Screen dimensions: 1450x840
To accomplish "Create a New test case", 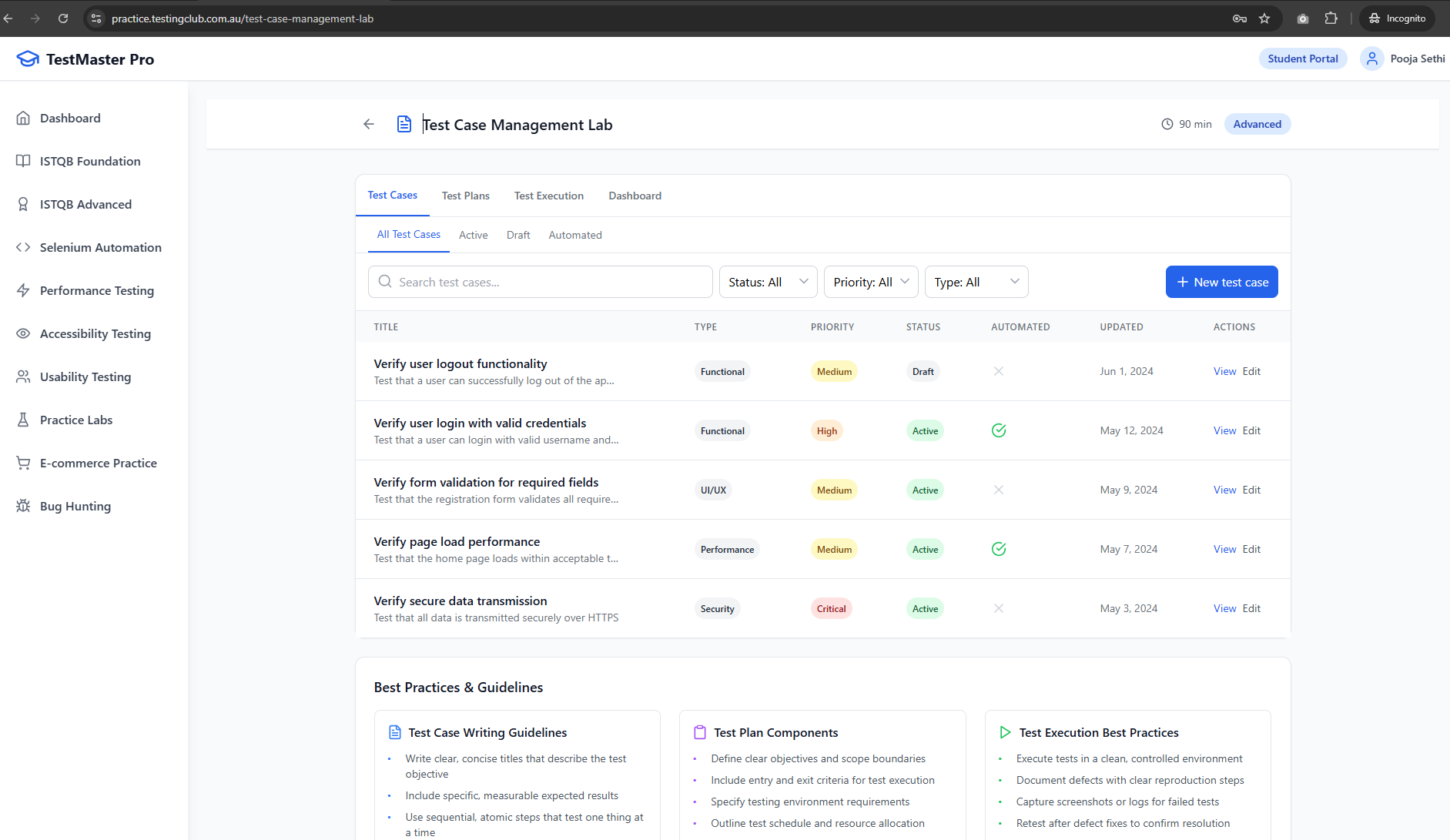I will tap(1222, 282).
